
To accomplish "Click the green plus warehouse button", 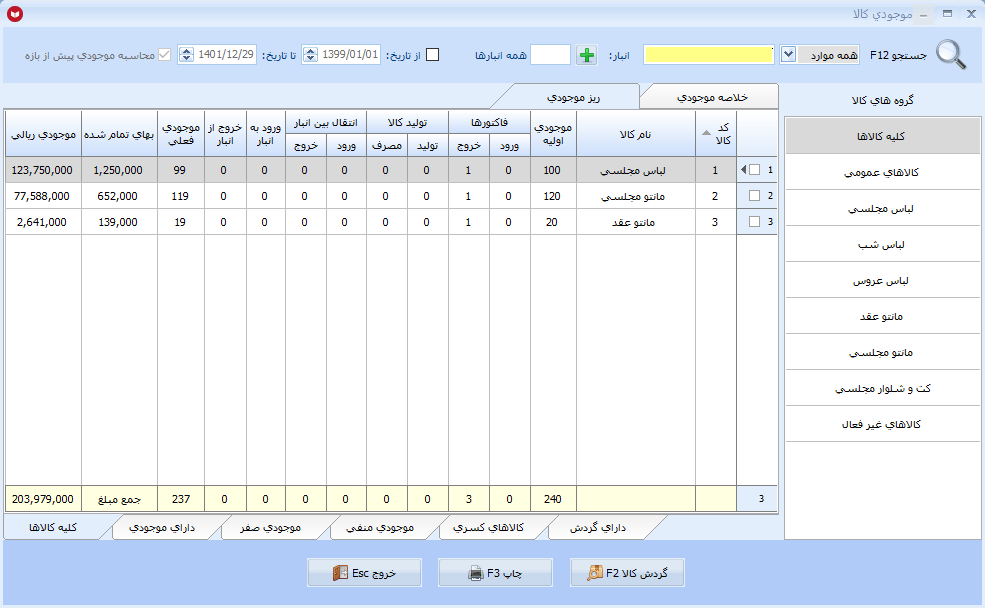I will (587, 55).
